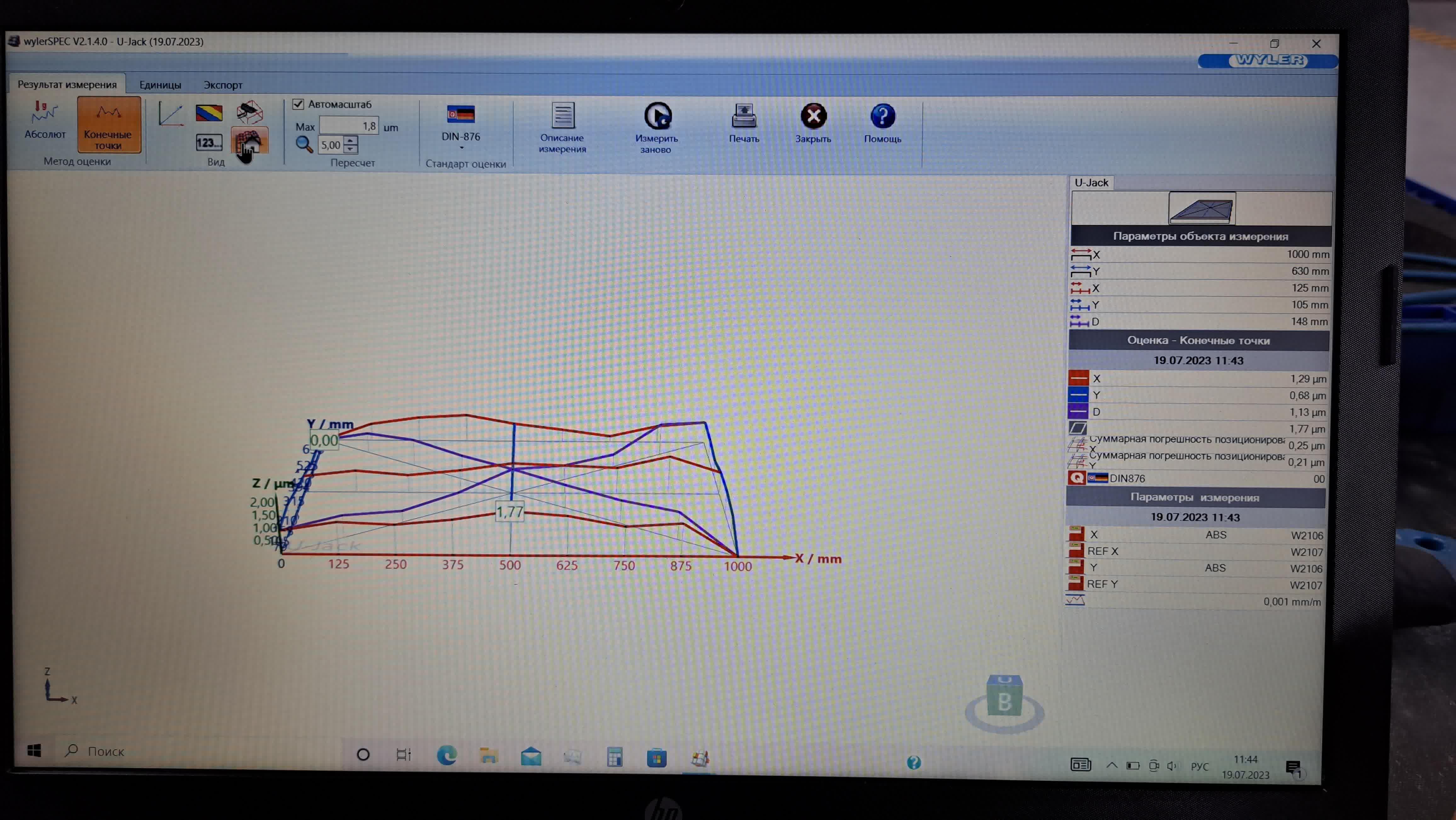Click the Закрыть button
Image resolution: width=1456 pixels, height=820 pixels.
(813, 117)
